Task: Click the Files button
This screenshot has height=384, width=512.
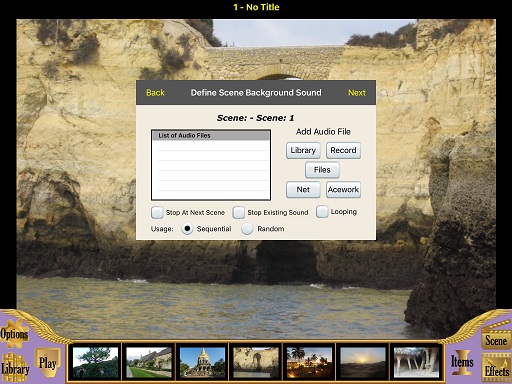Action: [x=322, y=170]
